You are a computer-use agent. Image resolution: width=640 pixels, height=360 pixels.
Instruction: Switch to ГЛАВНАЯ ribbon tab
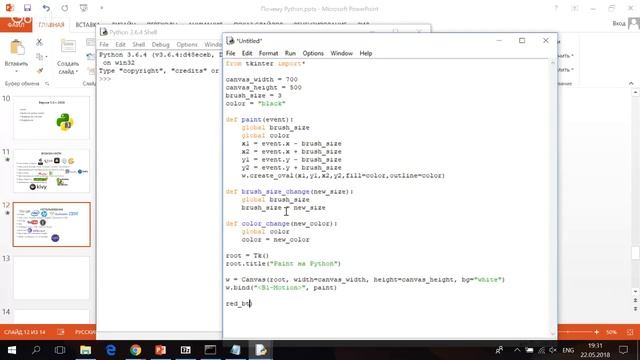[51, 25]
